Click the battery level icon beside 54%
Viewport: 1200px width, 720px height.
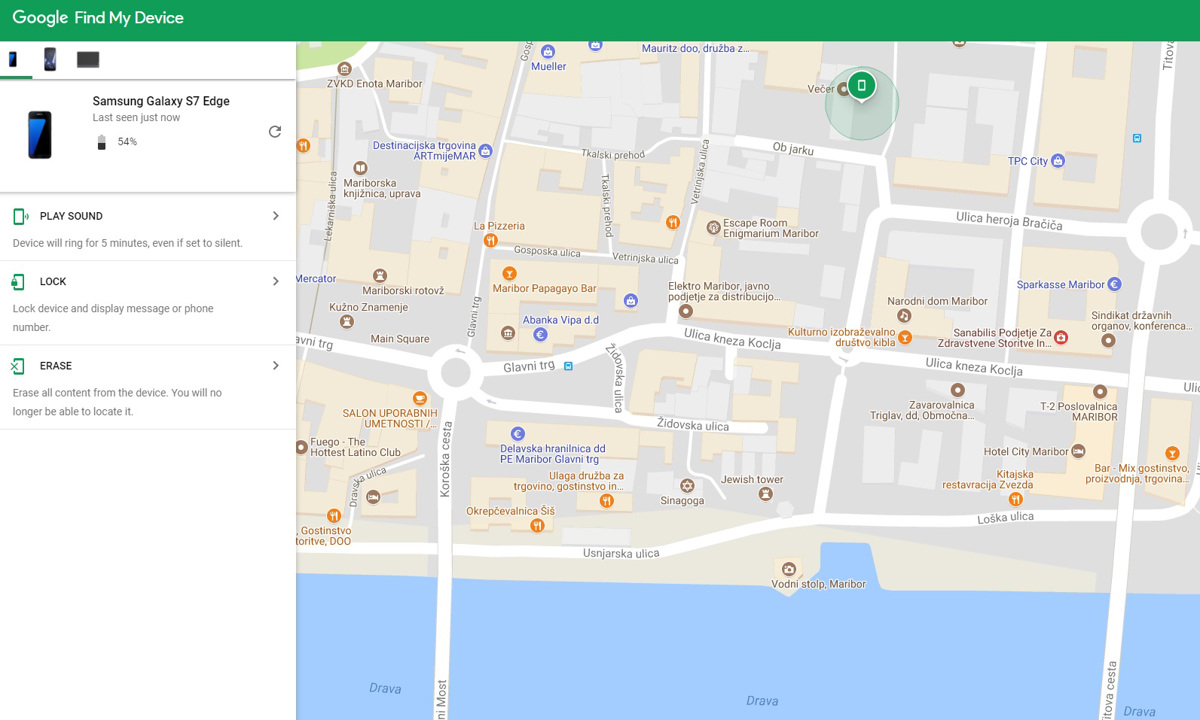click(x=101, y=142)
